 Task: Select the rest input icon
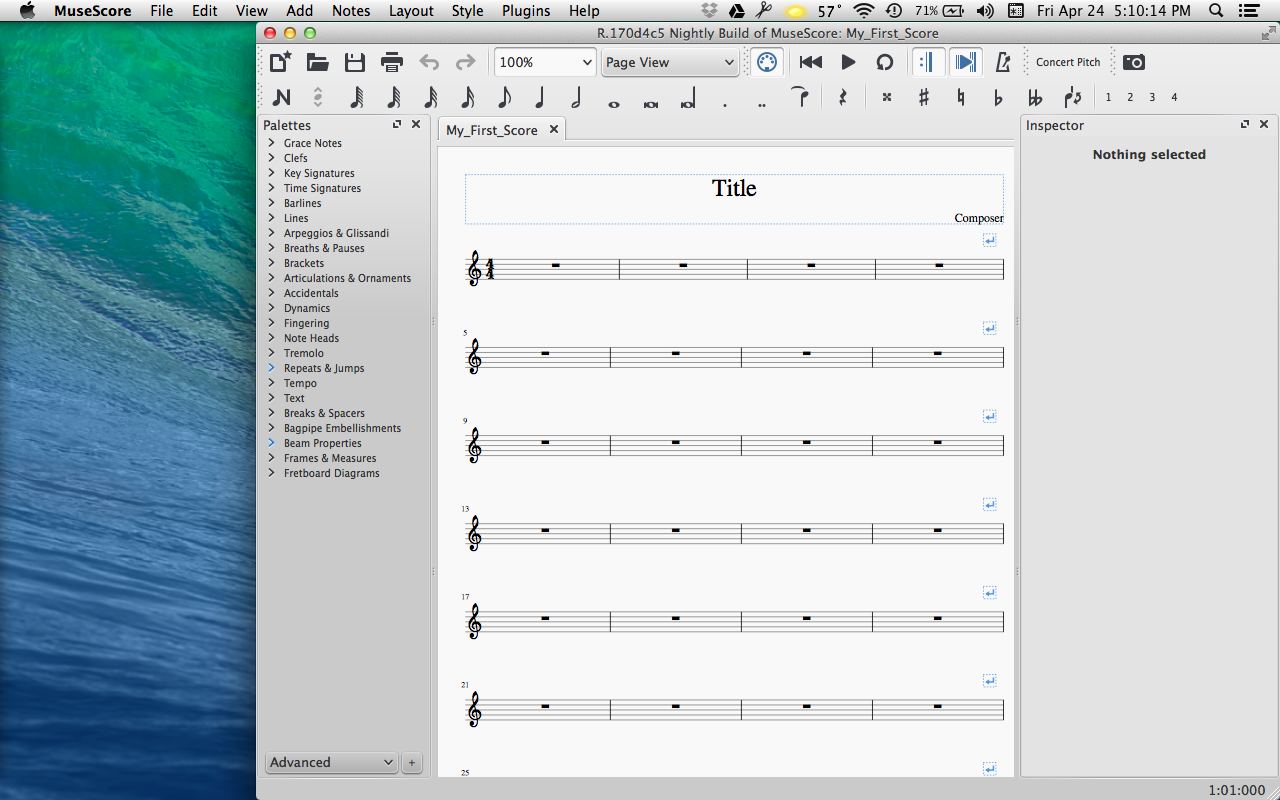tap(842, 97)
